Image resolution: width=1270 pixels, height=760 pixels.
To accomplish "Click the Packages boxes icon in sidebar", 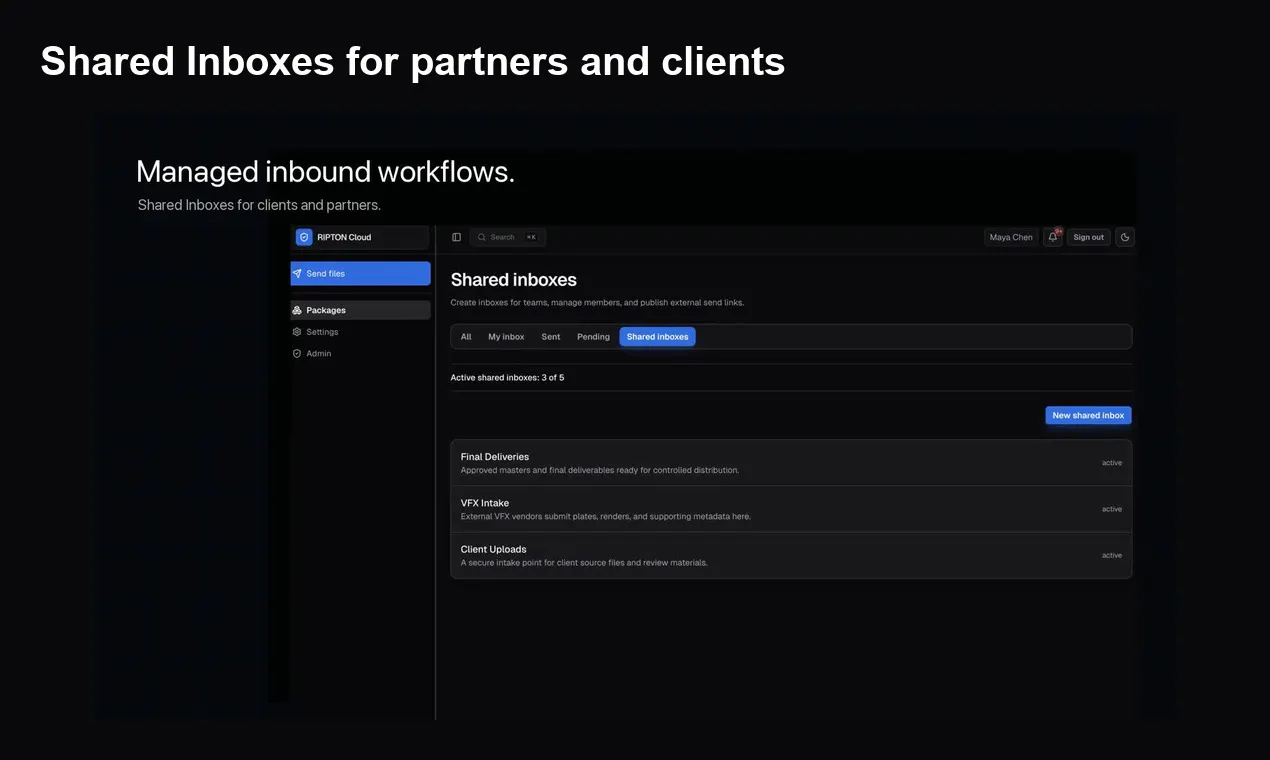I will 297,310.
